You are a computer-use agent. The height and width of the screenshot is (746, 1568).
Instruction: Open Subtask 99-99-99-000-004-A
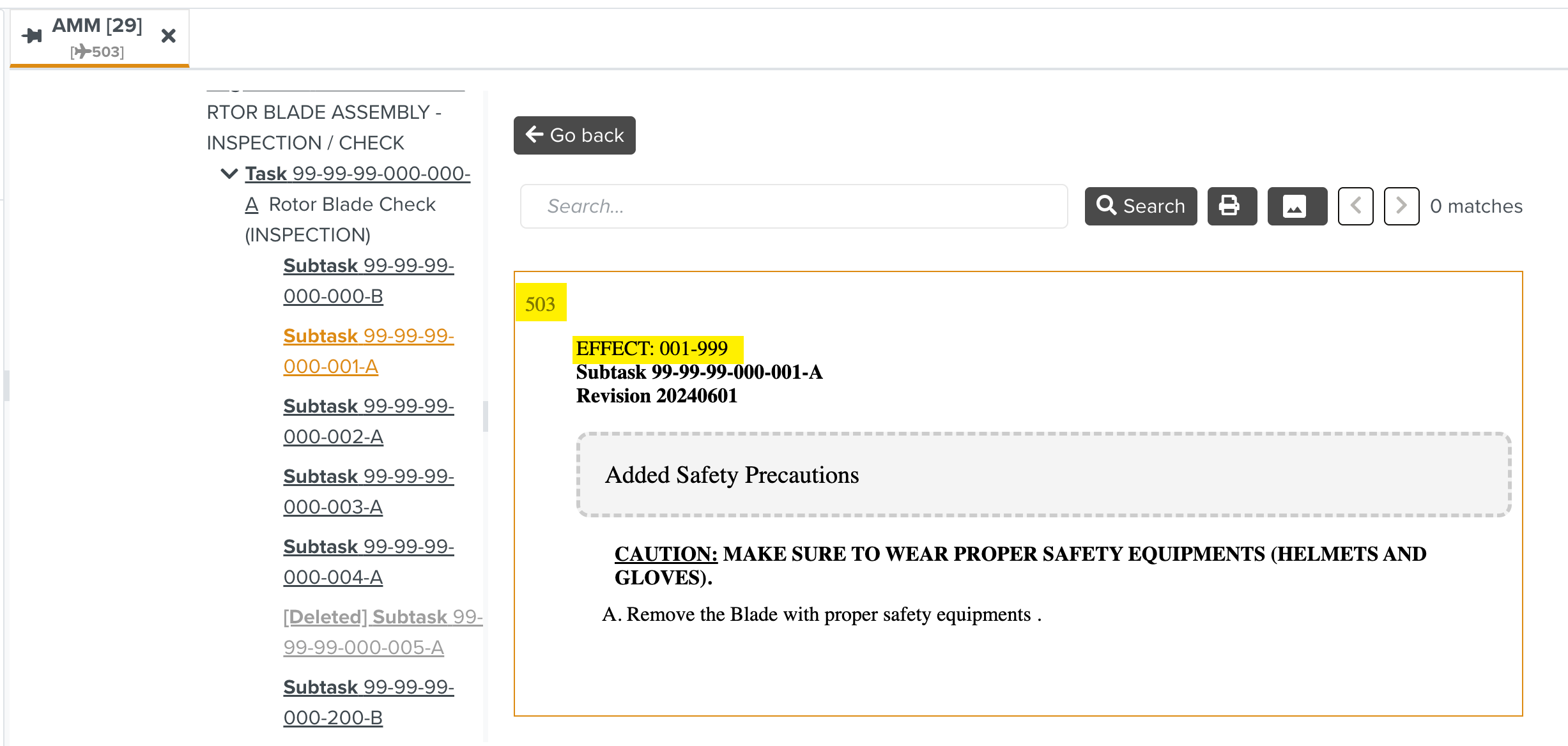(369, 562)
